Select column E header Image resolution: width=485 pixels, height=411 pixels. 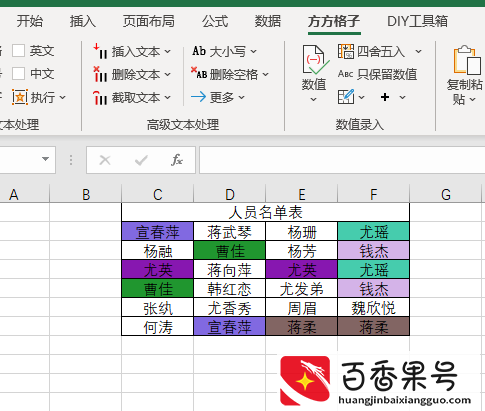pos(302,194)
